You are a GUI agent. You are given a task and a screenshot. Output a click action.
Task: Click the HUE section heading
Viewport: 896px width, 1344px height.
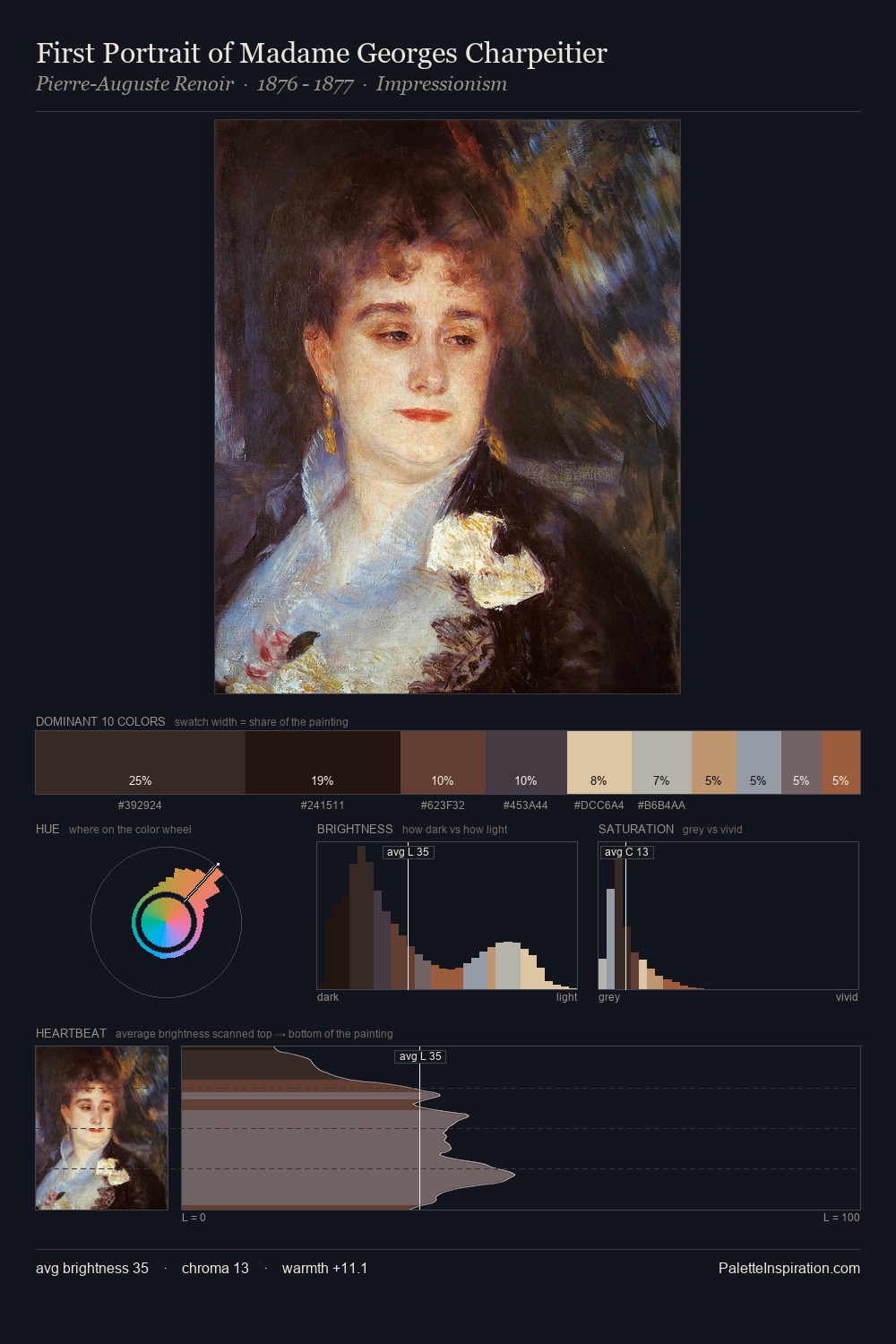(47, 829)
